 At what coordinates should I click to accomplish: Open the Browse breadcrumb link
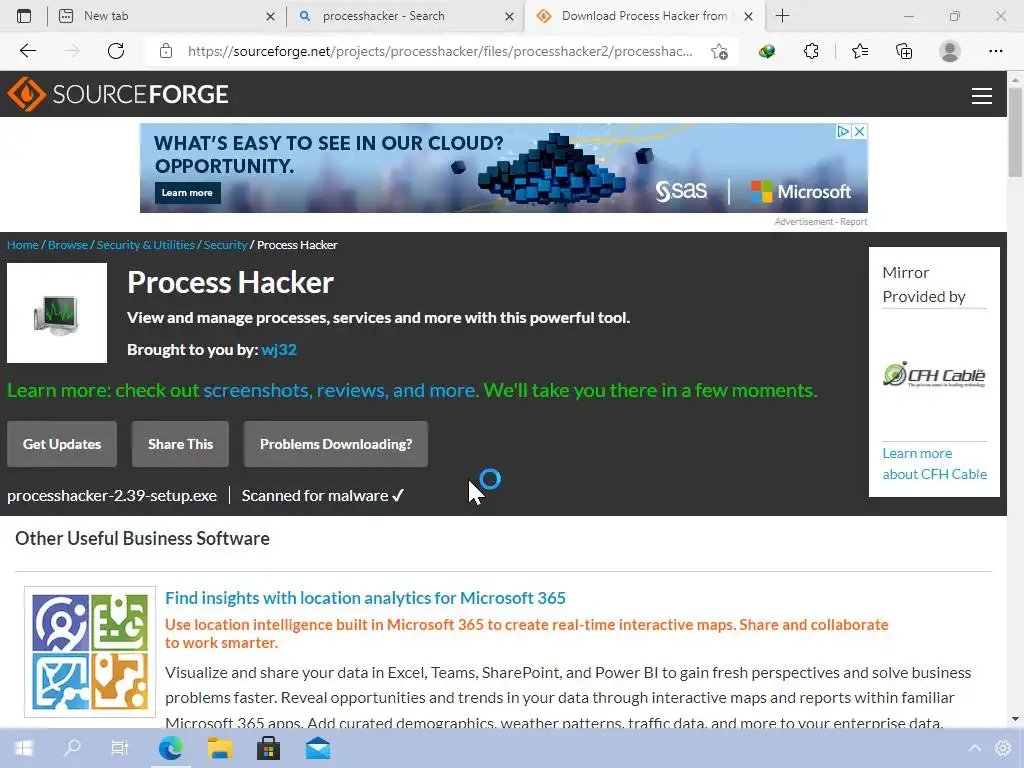(x=68, y=245)
